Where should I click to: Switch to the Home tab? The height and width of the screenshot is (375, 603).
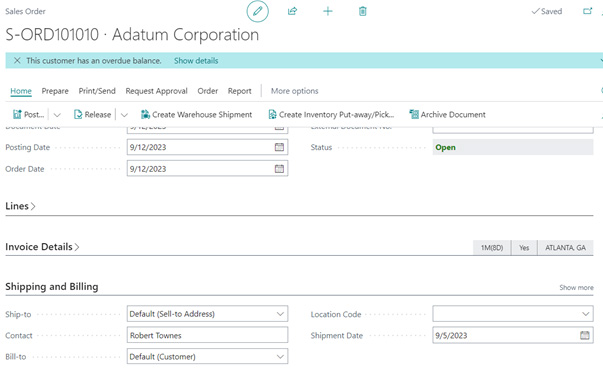21,91
